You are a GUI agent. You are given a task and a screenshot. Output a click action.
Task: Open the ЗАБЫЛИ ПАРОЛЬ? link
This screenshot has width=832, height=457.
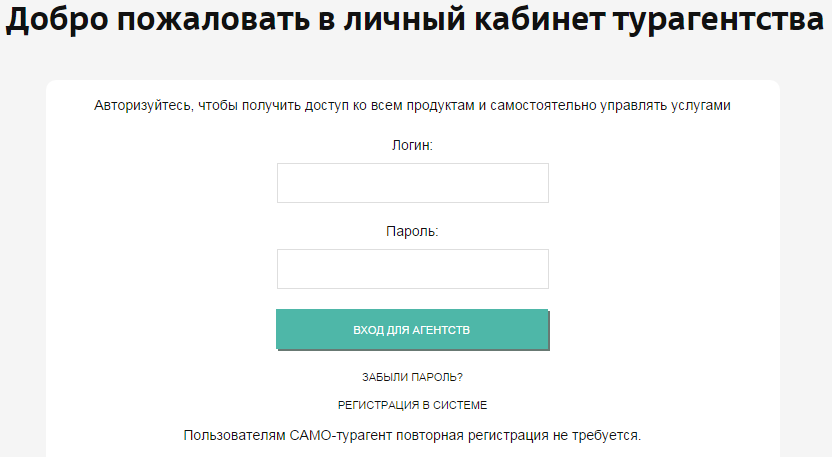412,377
